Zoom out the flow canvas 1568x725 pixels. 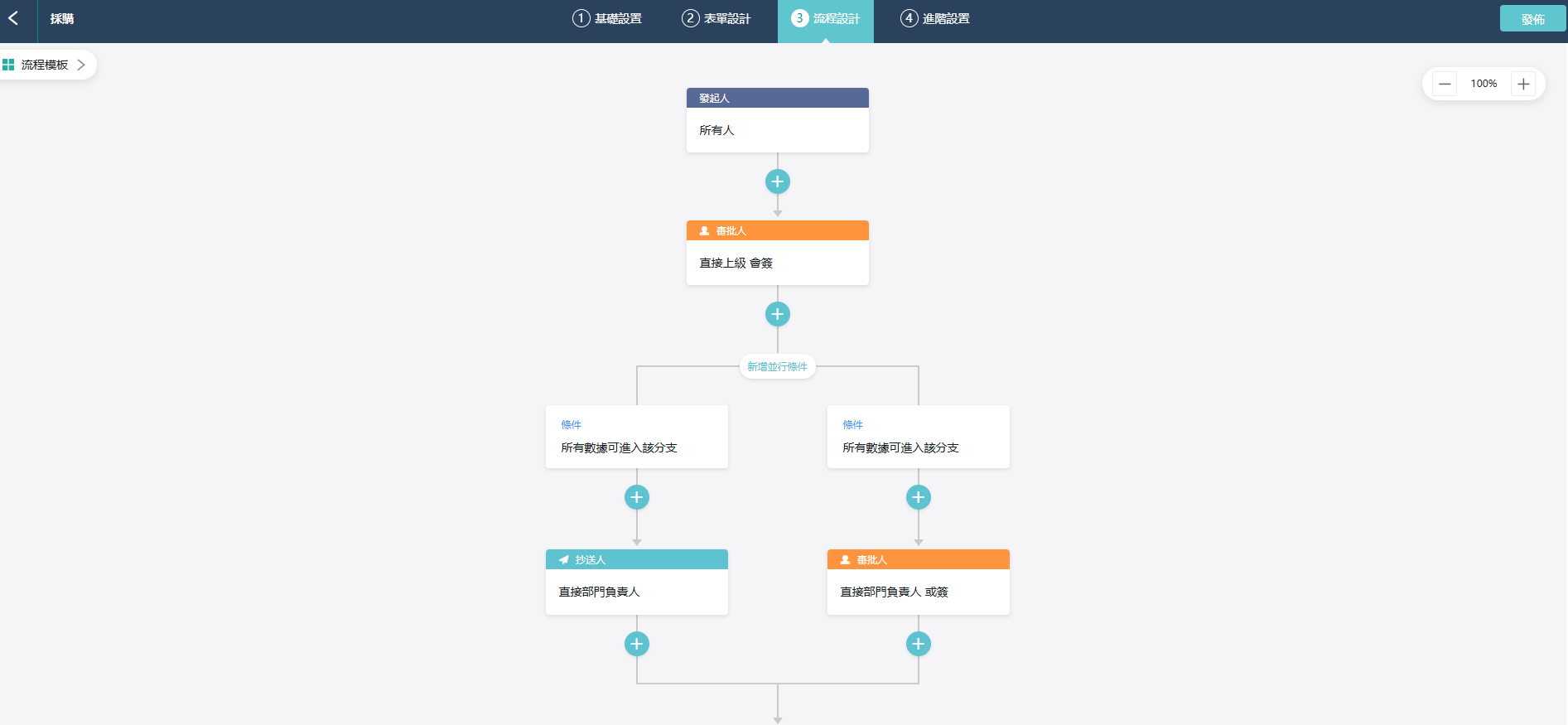(x=1445, y=84)
